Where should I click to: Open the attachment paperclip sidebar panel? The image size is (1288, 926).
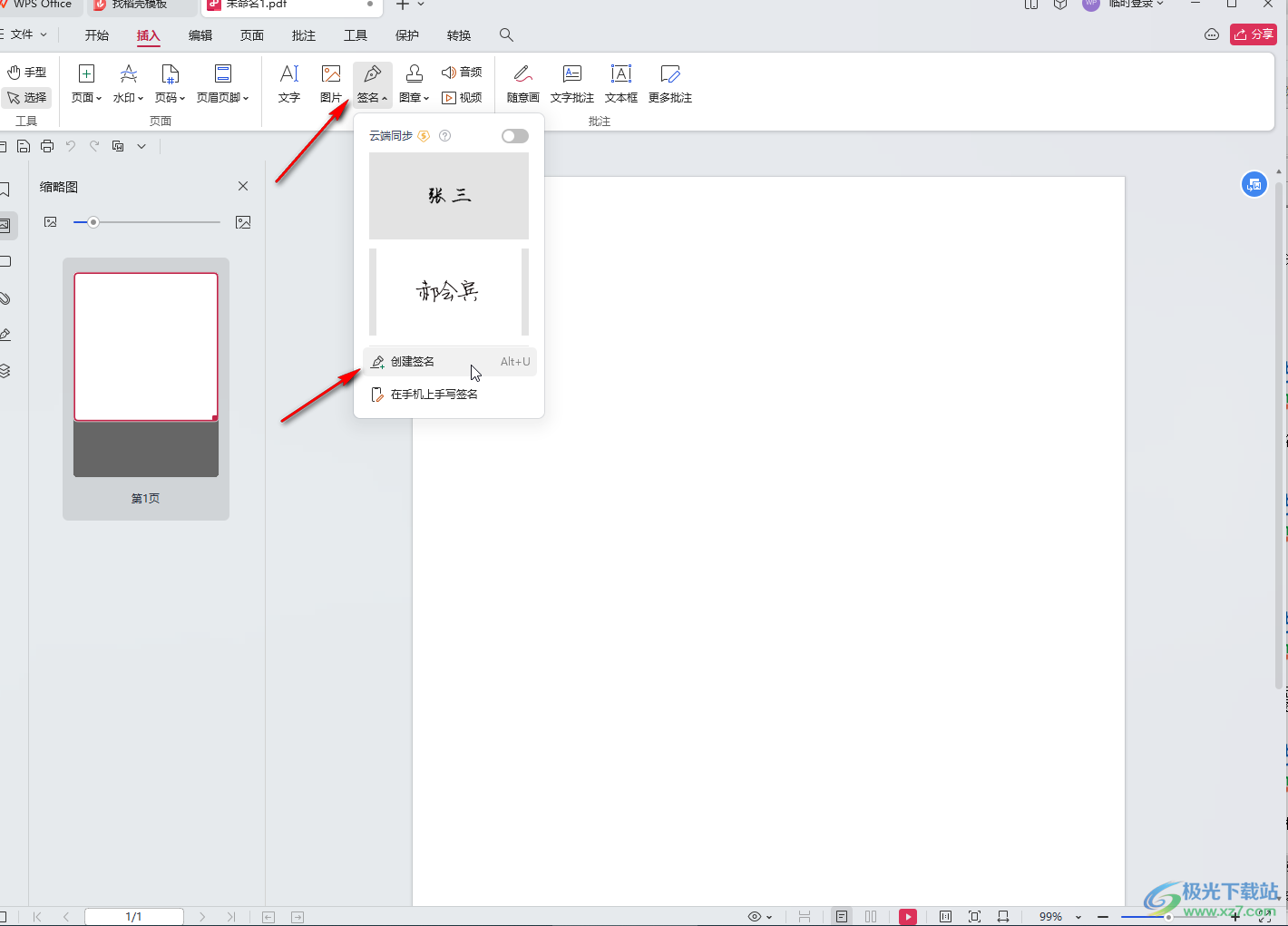(x=5, y=298)
